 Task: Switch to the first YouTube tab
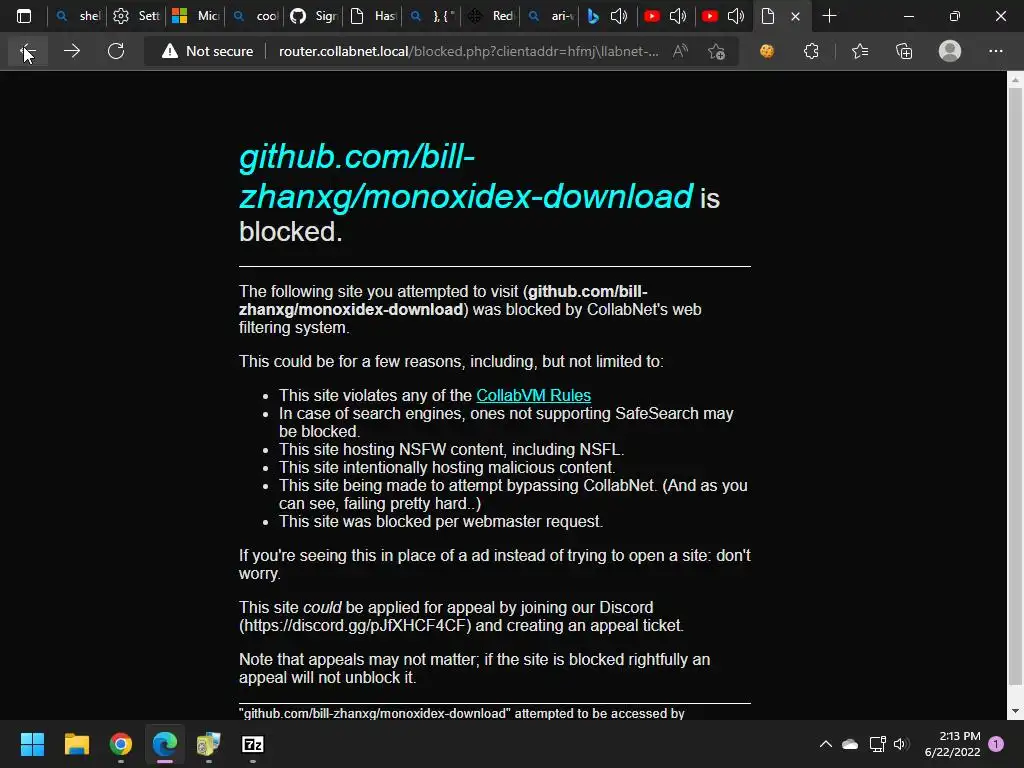(x=652, y=16)
